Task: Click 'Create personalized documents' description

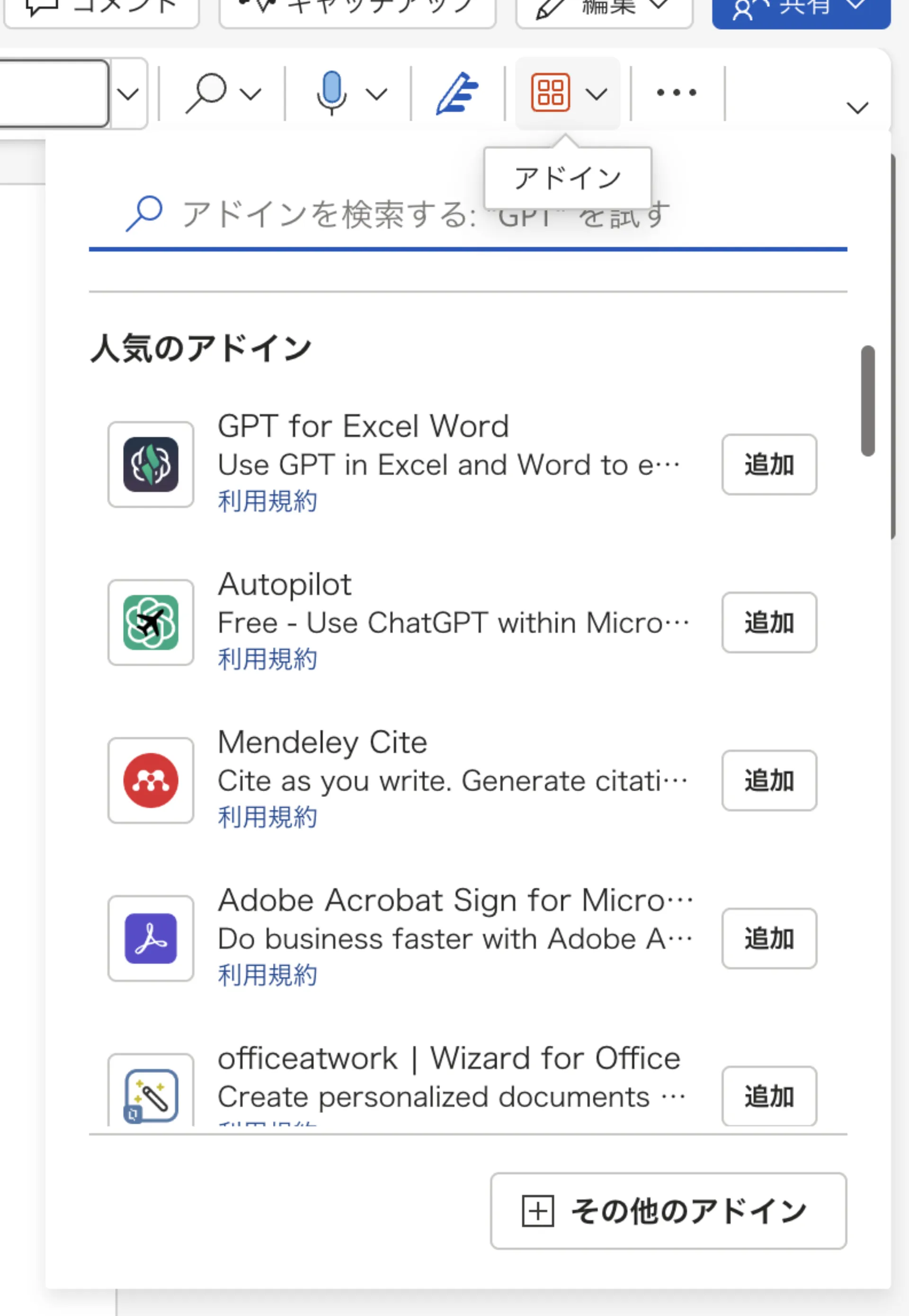Action: point(451,1097)
